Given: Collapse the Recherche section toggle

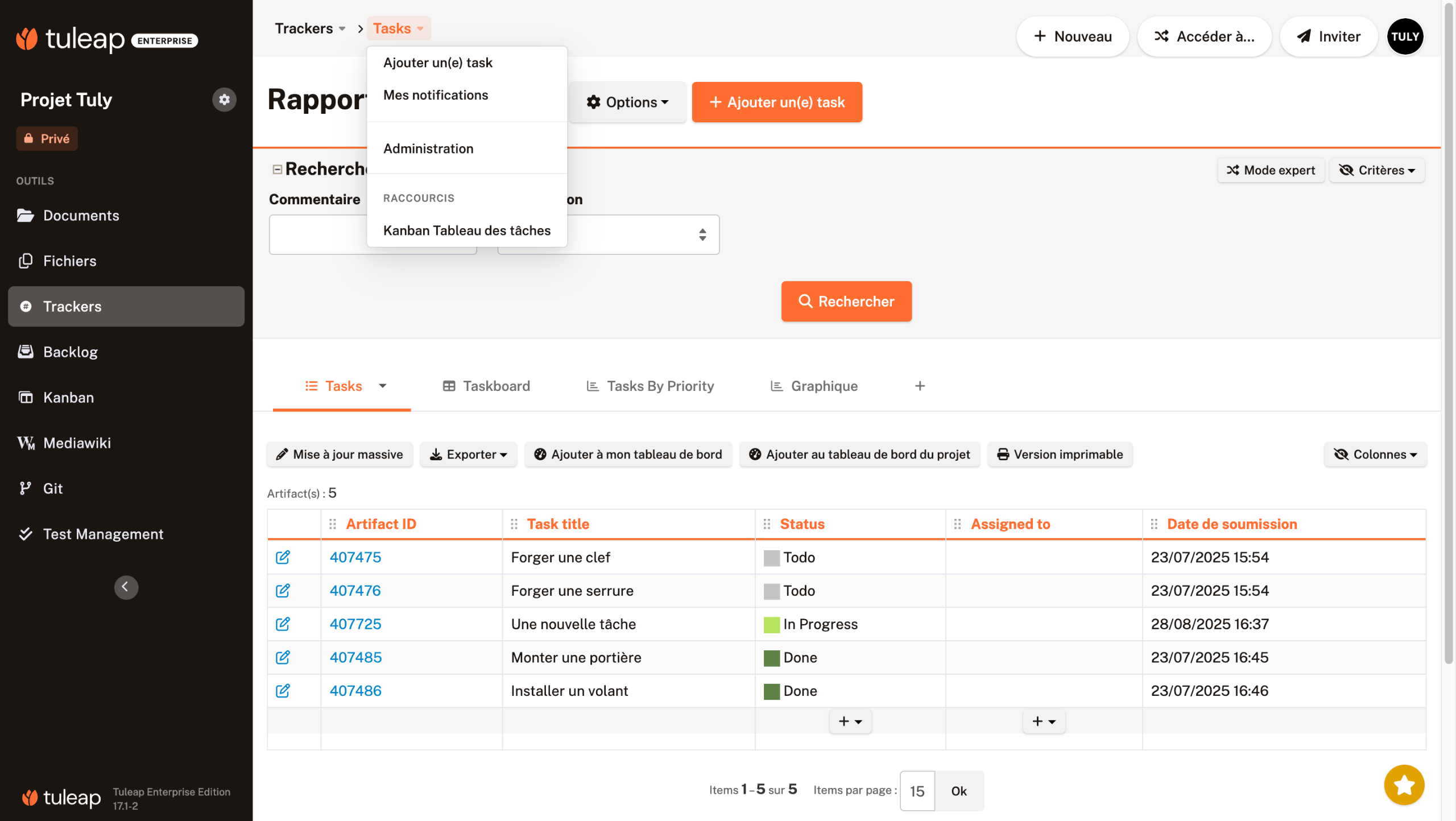Looking at the screenshot, I should pyautogui.click(x=277, y=169).
